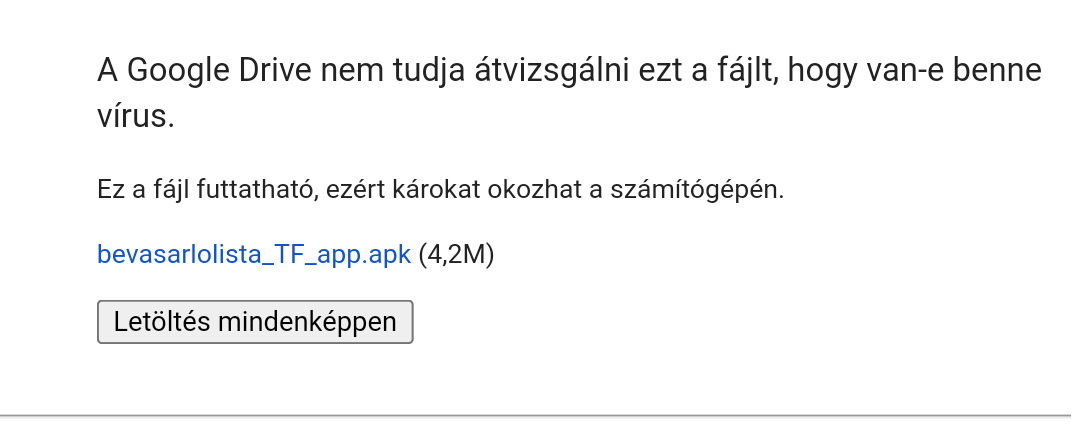
Task: Open the bevasarlolista_TF_app.apk file link
Action: click(x=254, y=254)
